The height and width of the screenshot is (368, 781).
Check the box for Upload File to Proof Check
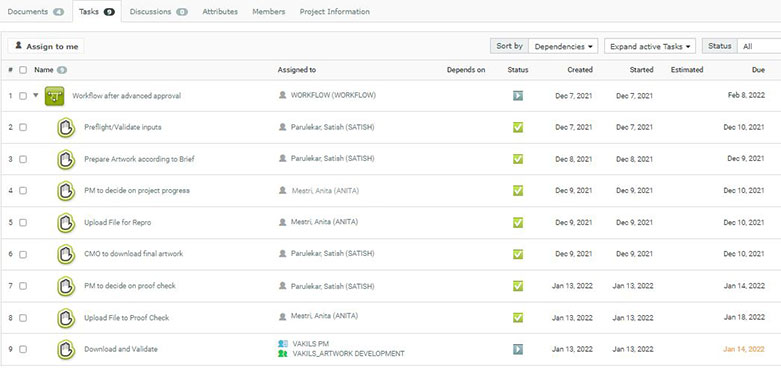23,318
